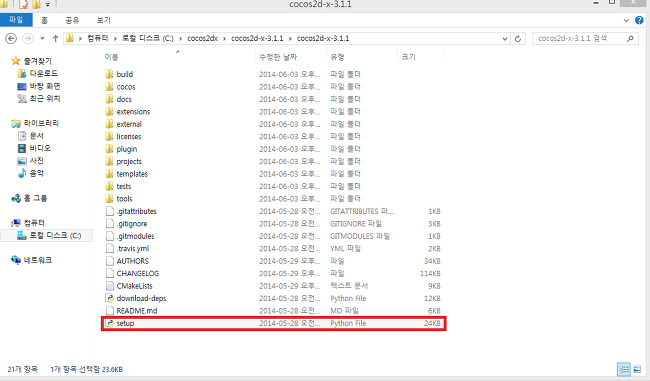Expand the address bar history dropdown
This screenshot has width=650, height=381.
tap(504, 39)
